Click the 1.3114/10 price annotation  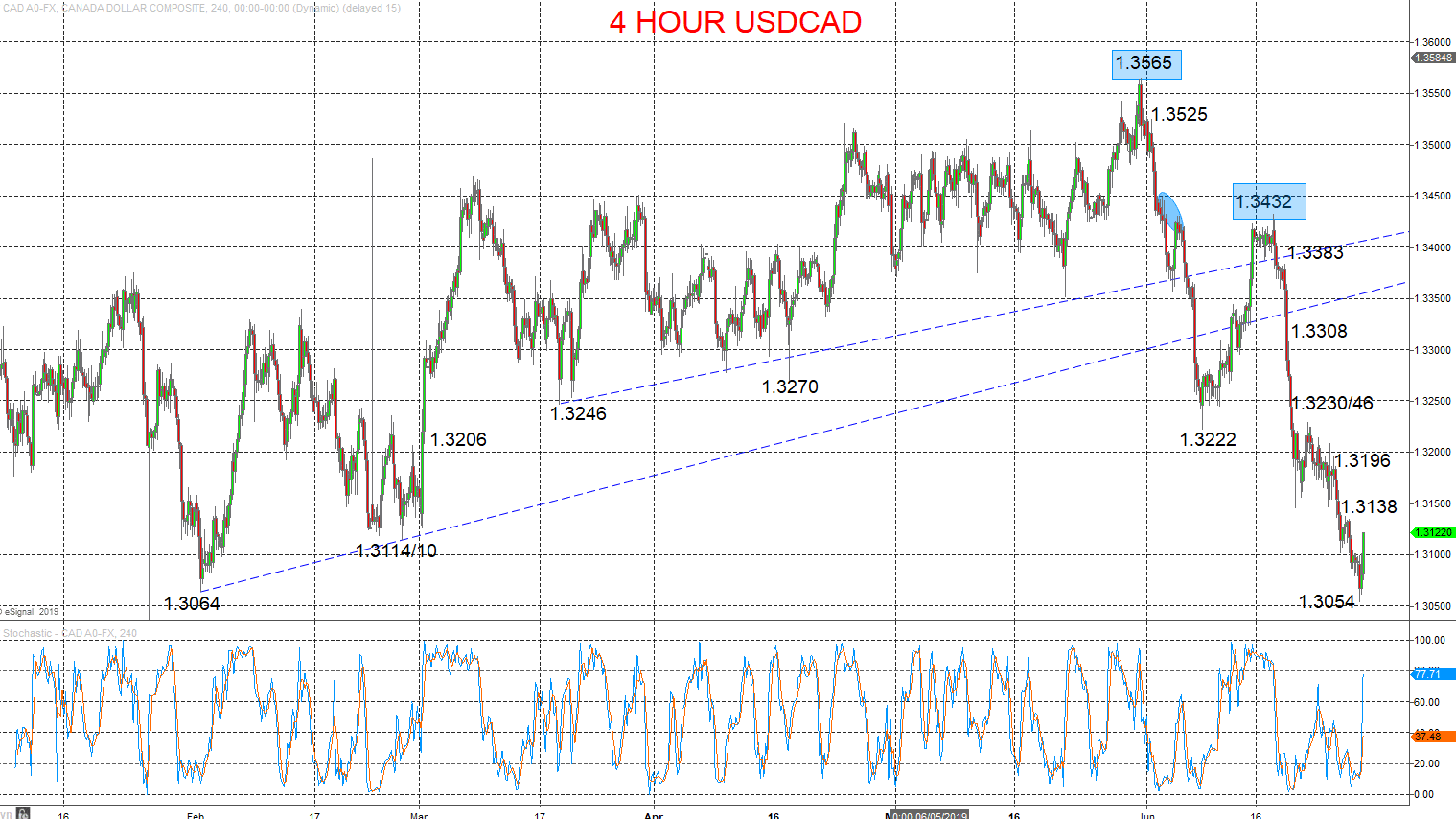click(396, 550)
